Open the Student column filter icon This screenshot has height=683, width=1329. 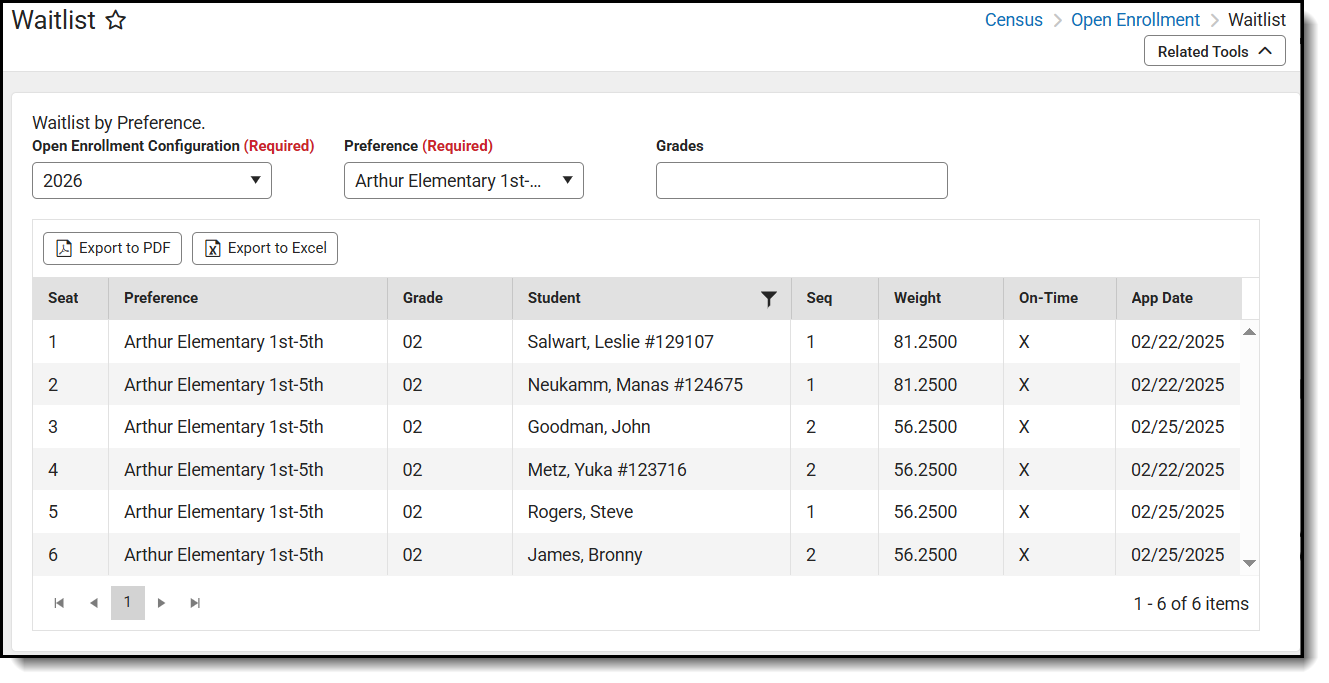(768, 298)
